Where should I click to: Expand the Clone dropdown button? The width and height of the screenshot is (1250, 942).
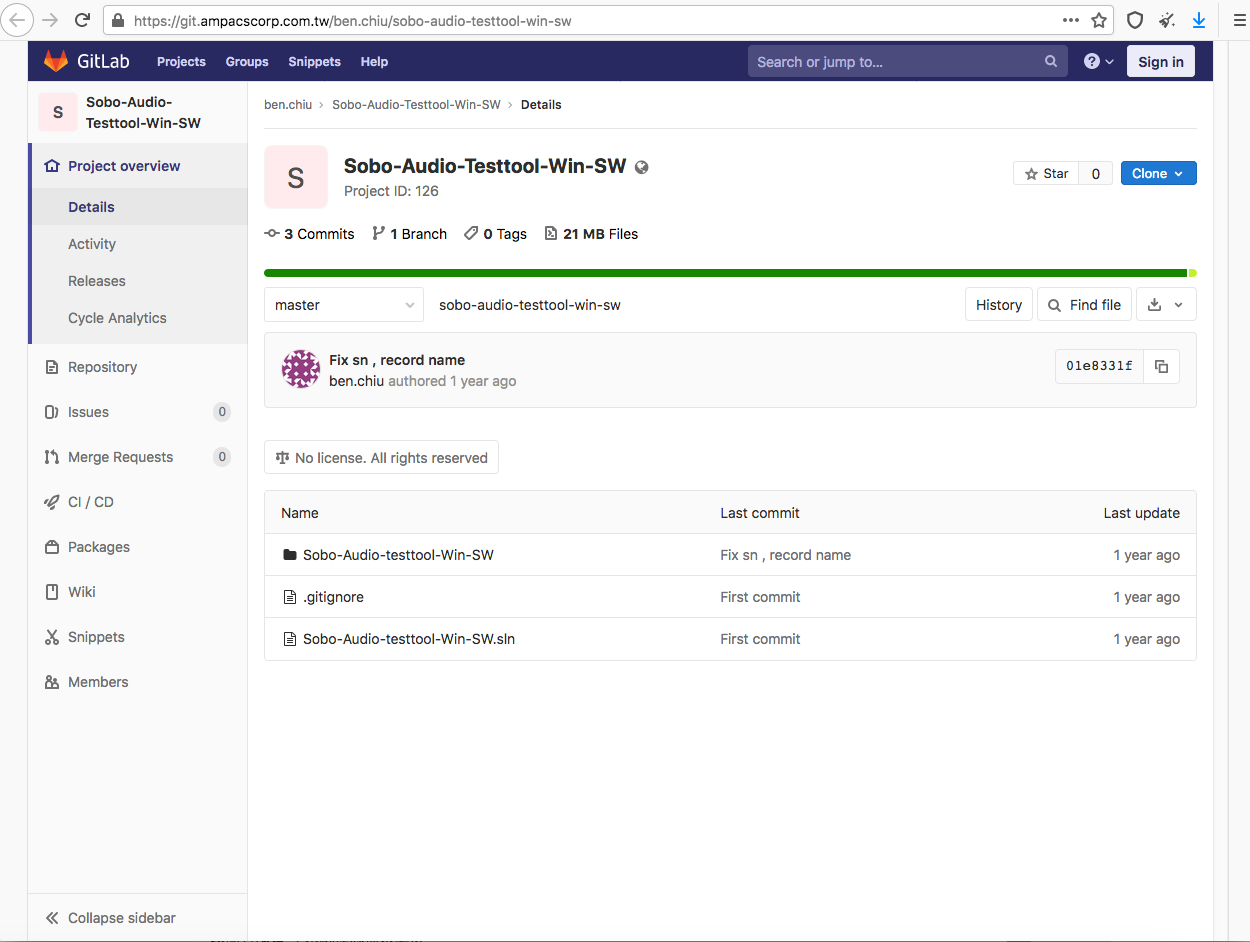(x=1158, y=173)
